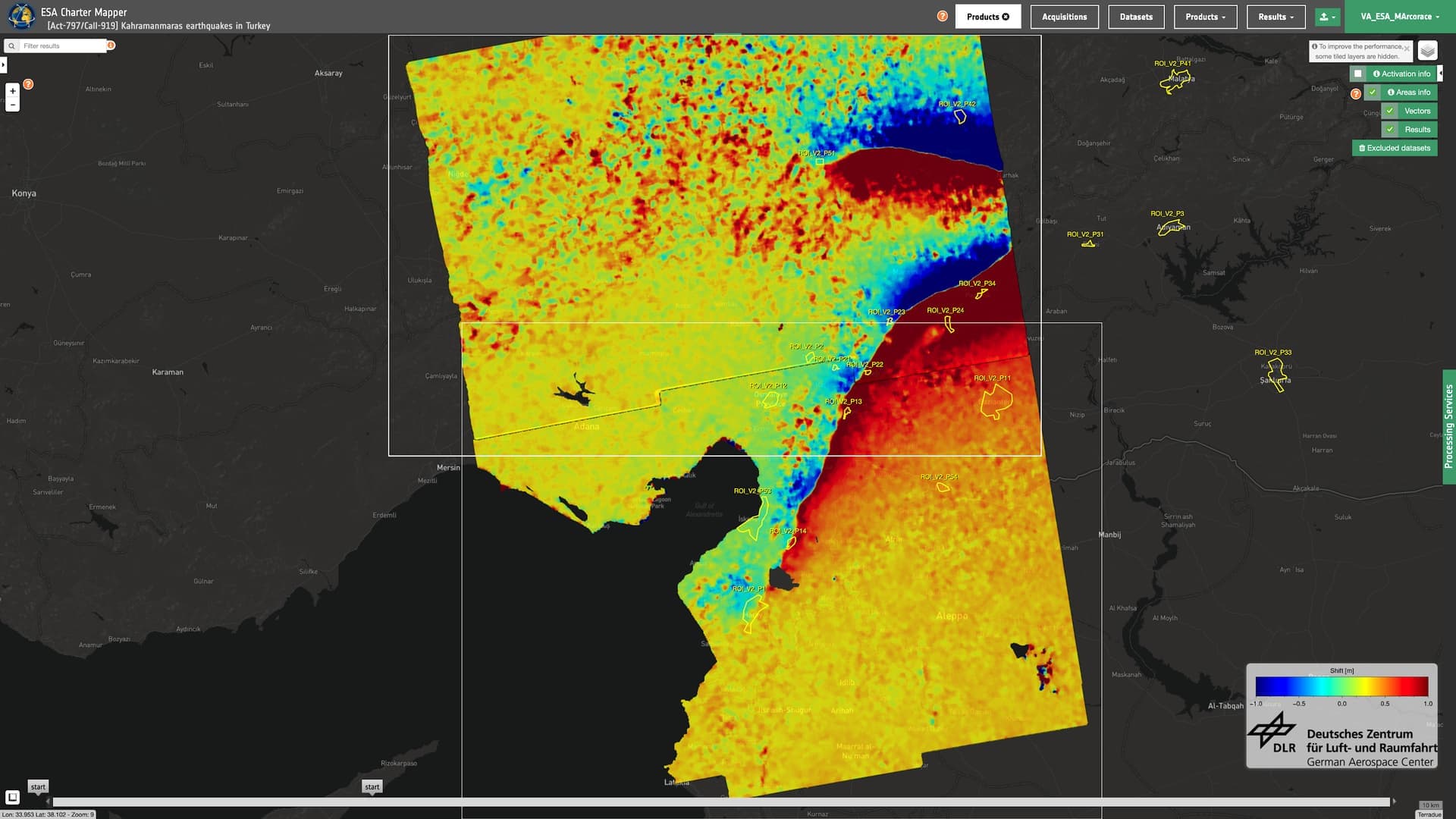The height and width of the screenshot is (819, 1456).
Task: Click help icon left of Products tab
Action: pos(942,16)
